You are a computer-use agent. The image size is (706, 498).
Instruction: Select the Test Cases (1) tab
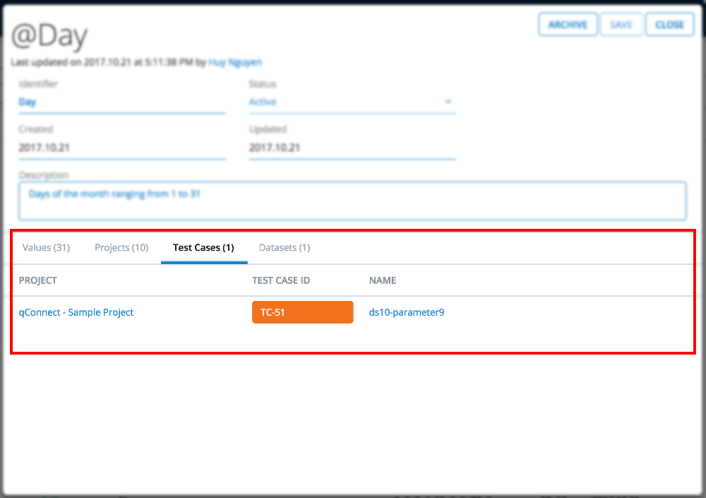pos(203,247)
